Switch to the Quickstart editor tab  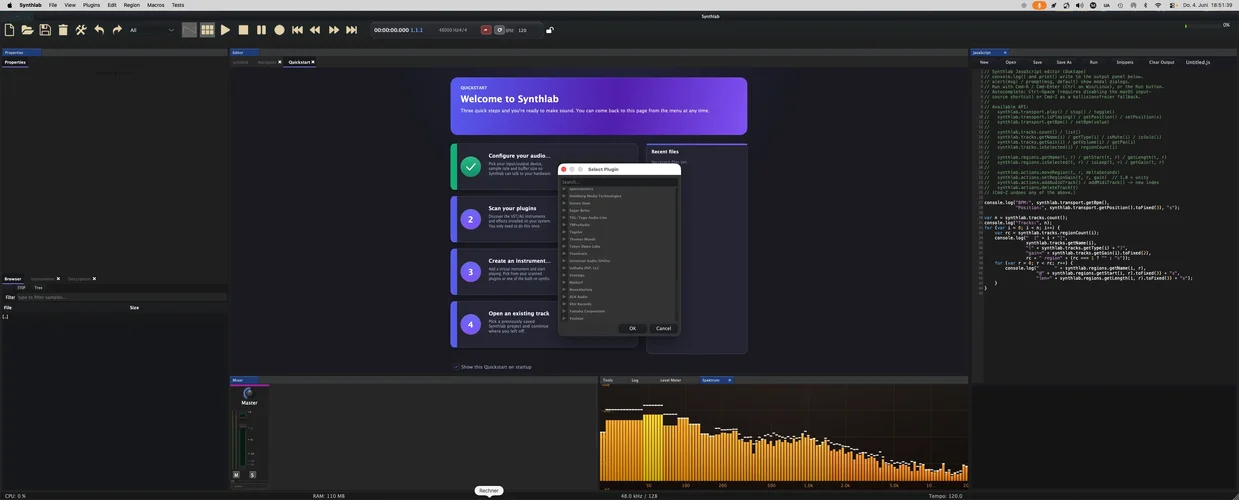point(298,62)
